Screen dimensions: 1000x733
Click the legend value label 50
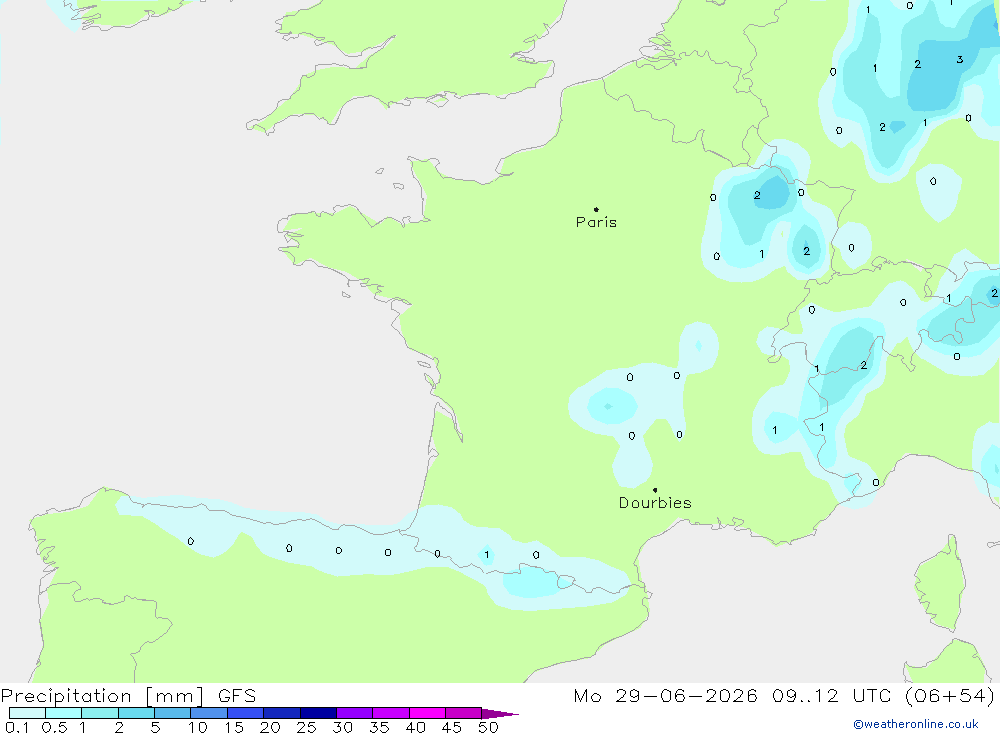(x=488, y=727)
